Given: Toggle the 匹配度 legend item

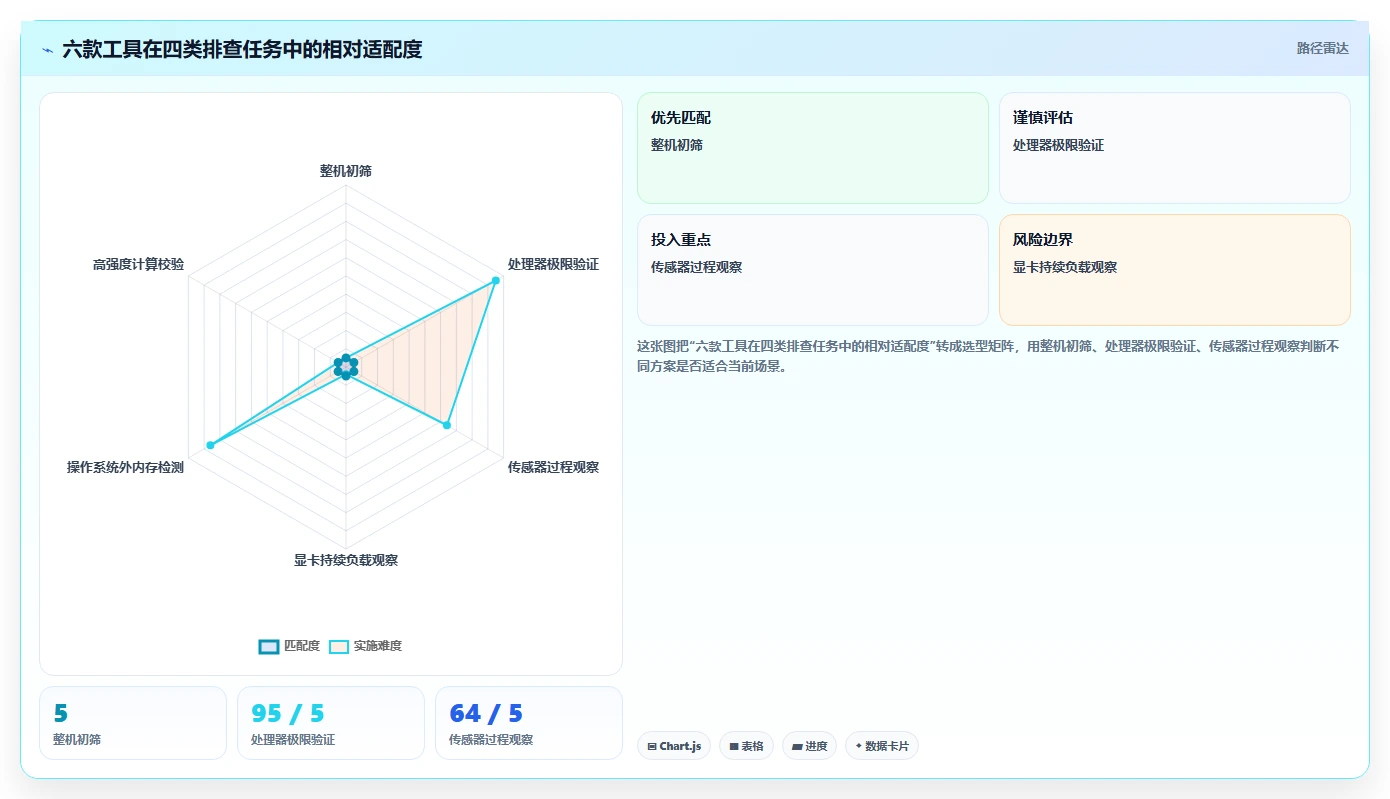Looking at the screenshot, I should [x=289, y=646].
